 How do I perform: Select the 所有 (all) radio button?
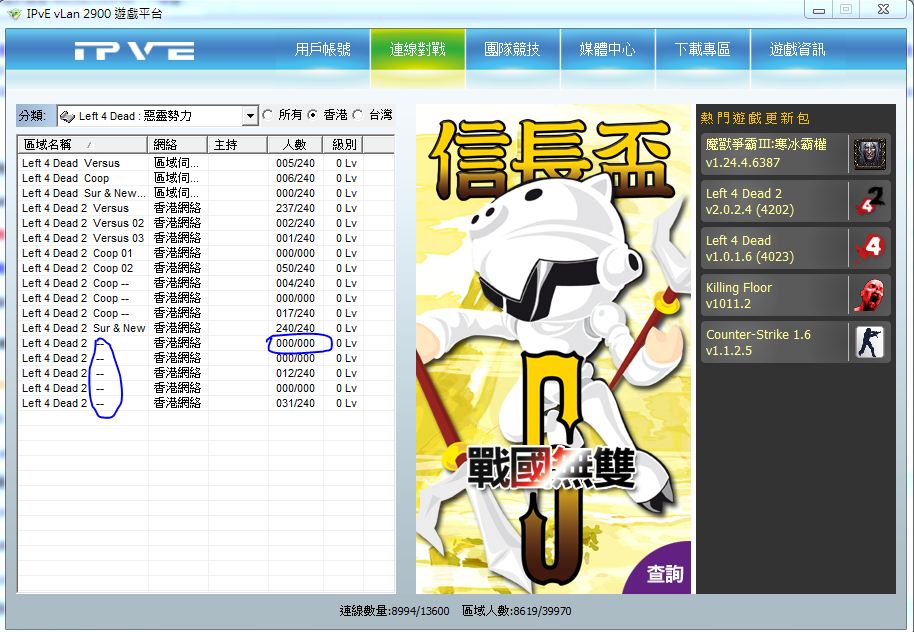268,115
